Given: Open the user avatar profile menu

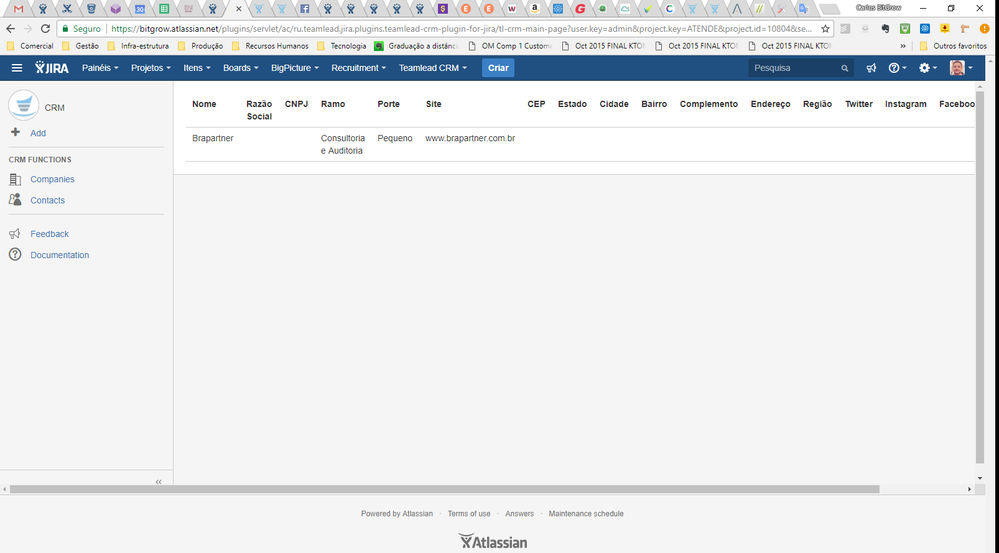Looking at the screenshot, I should pyautogui.click(x=961, y=68).
